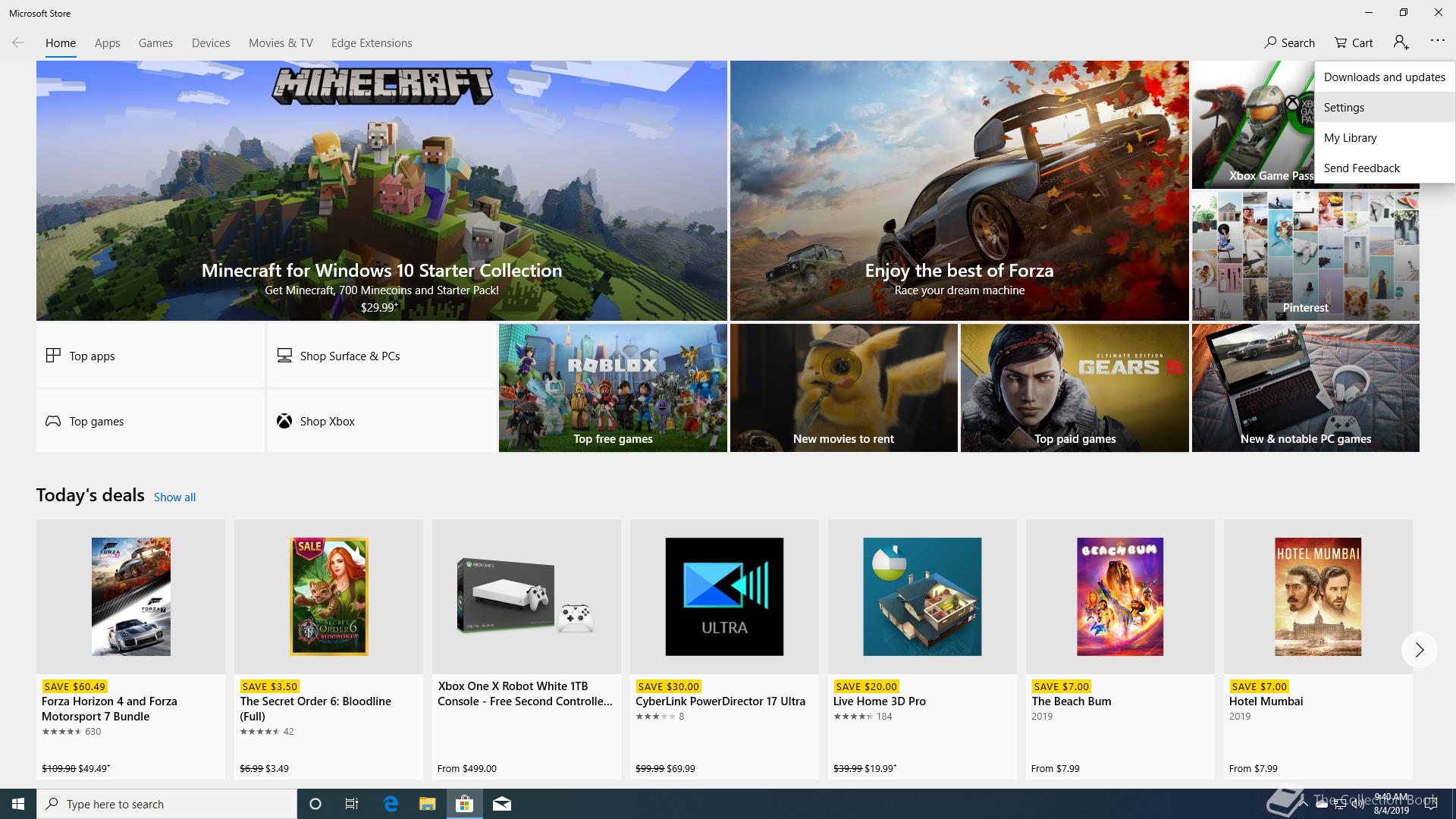Open Enjoy the best of Forza banner
Viewport: 1456px width, 819px height.
coord(959,190)
